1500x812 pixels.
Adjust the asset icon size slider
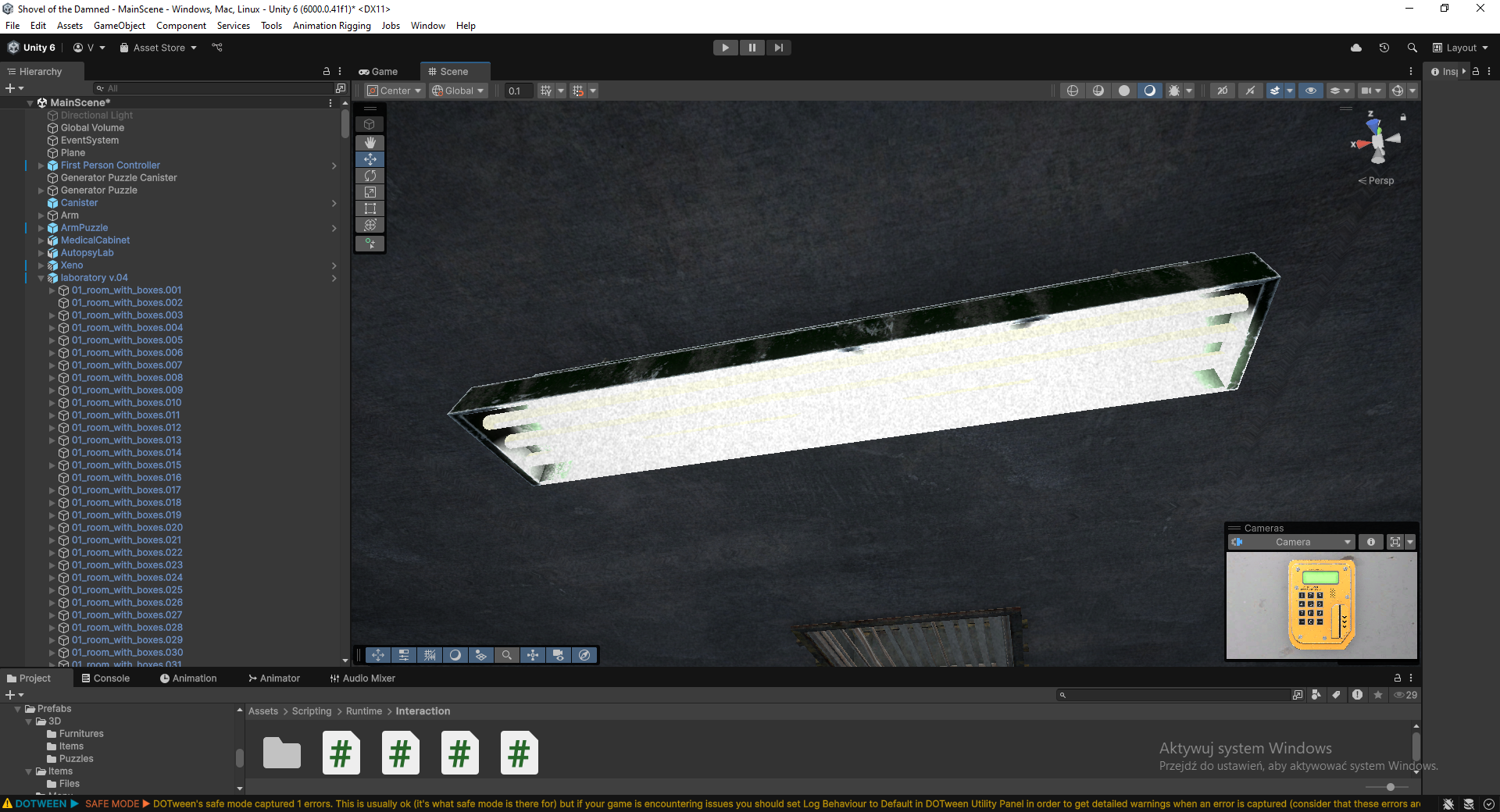click(x=1391, y=787)
